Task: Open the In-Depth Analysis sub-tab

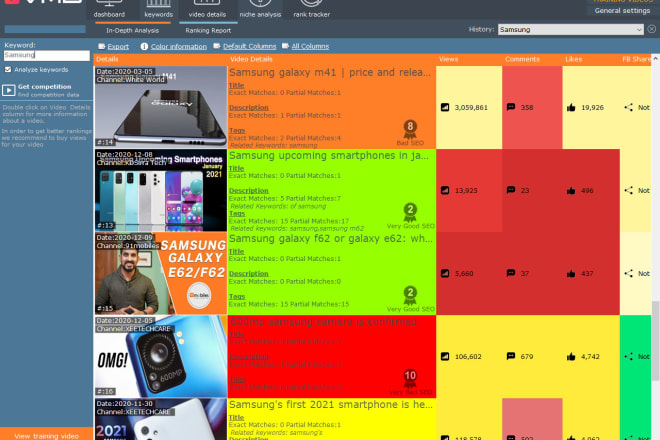Action: coord(132,30)
